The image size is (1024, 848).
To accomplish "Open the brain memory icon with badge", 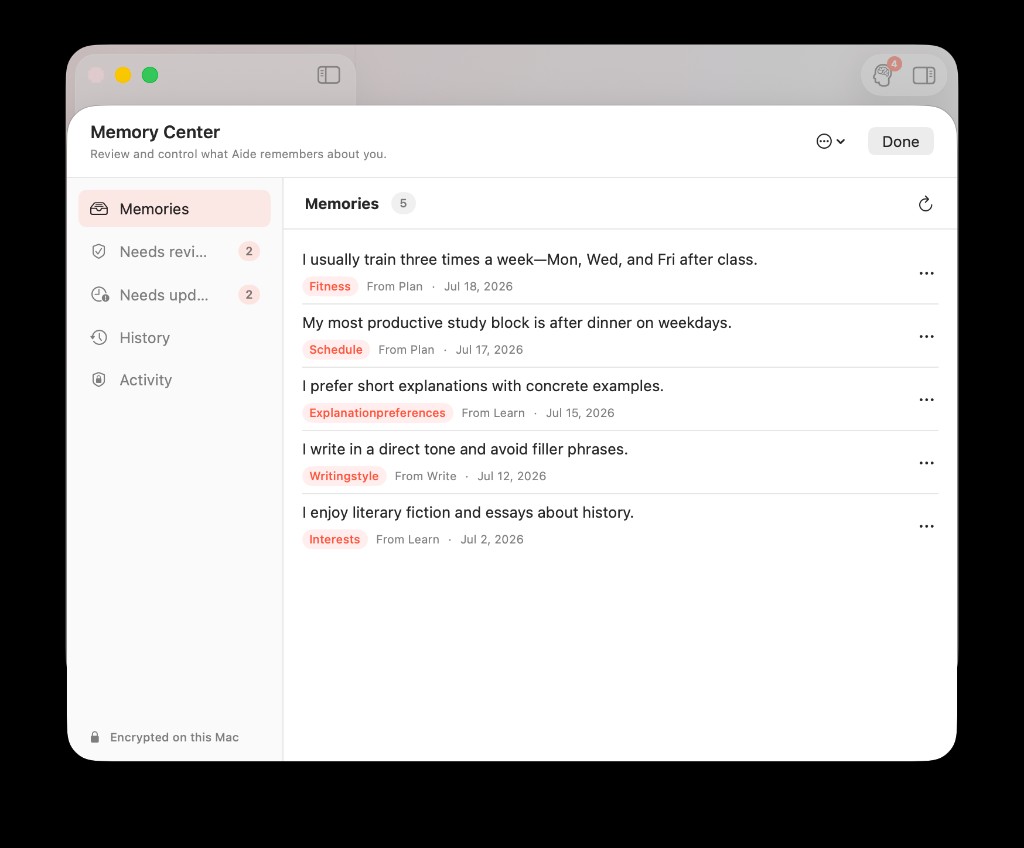I will pyautogui.click(x=883, y=74).
